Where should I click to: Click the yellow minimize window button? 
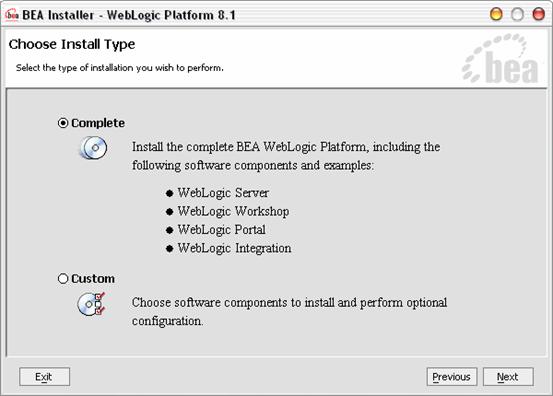coord(496,14)
